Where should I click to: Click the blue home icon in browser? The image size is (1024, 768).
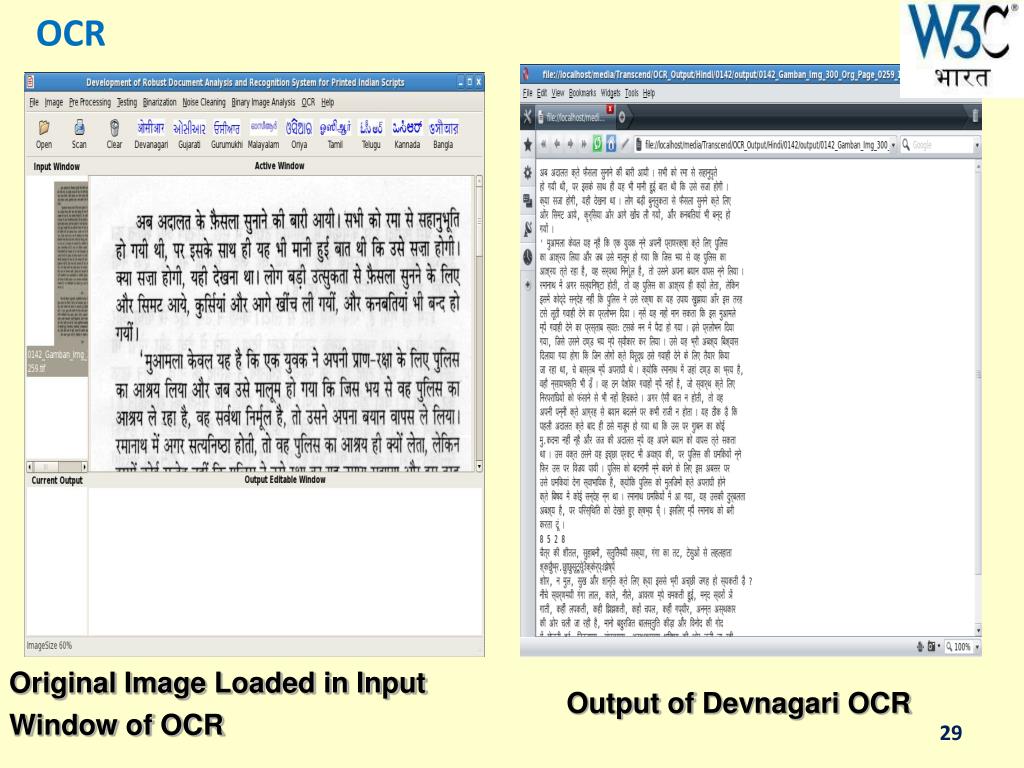click(611, 144)
